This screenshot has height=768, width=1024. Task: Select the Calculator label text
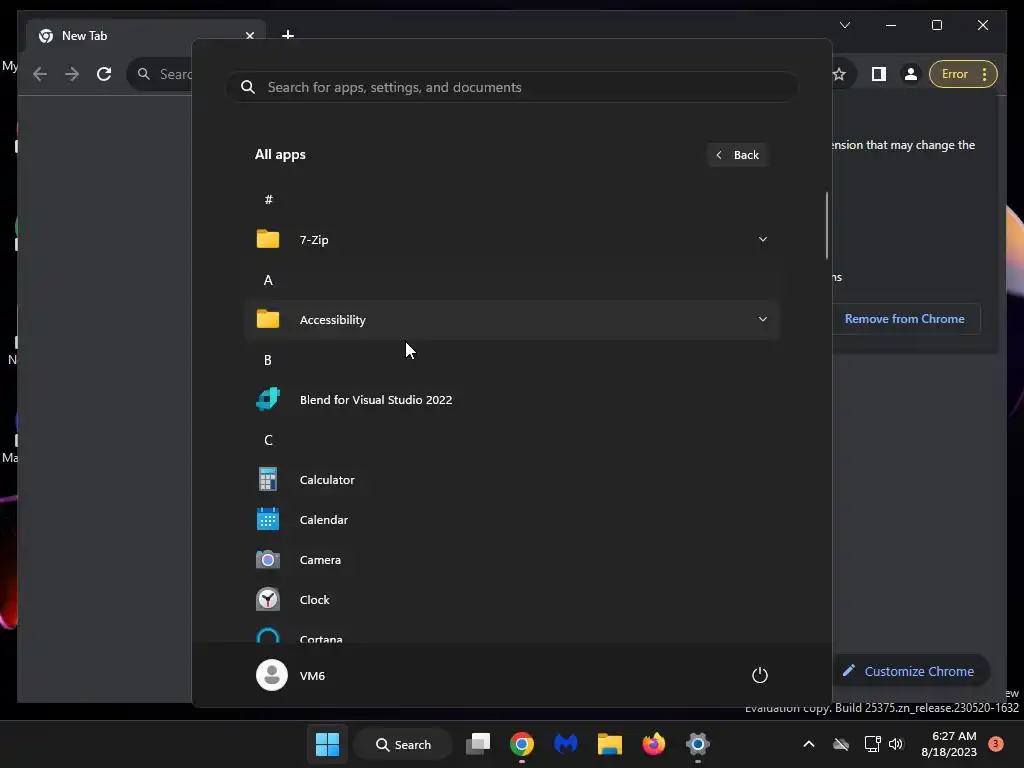(x=327, y=479)
